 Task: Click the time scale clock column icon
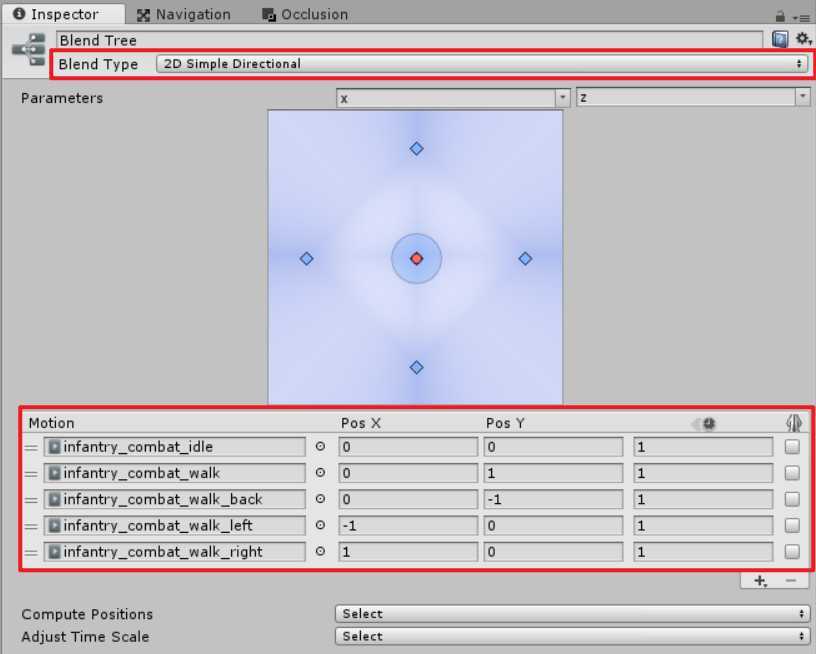tap(704, 424)
